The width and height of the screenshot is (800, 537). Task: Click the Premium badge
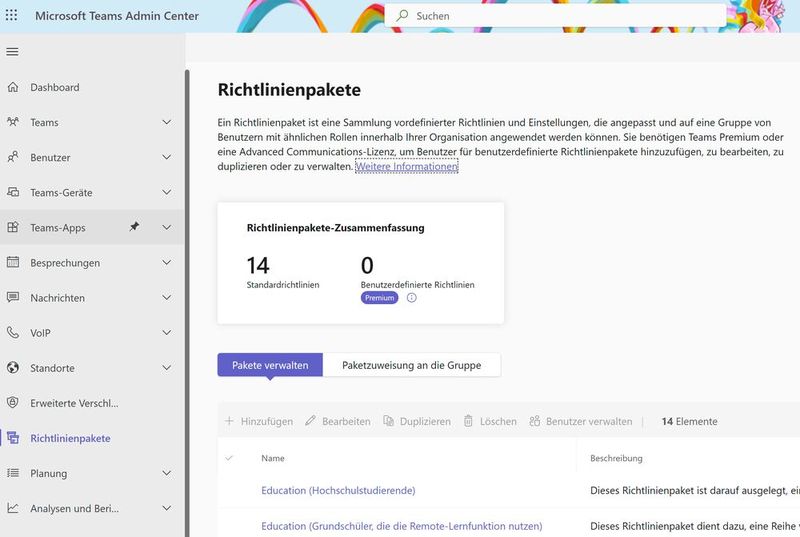coord(380,298)
